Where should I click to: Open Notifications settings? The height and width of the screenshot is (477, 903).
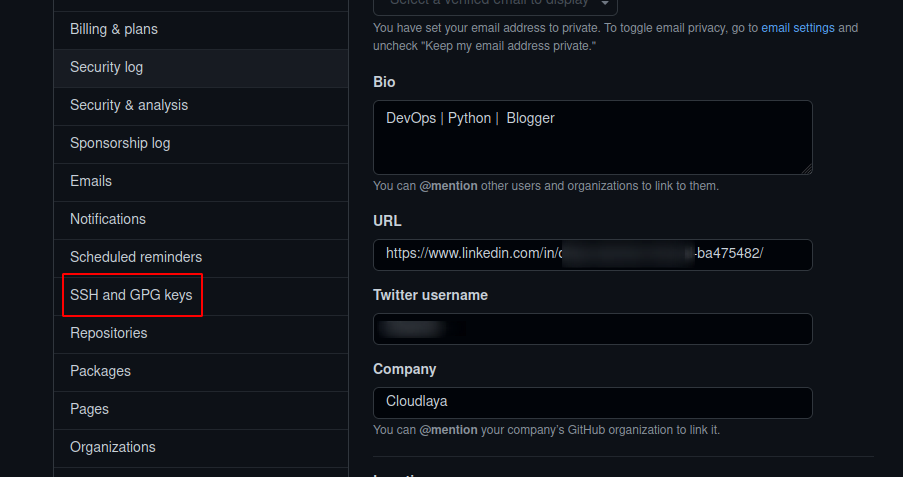click(200, 220)
